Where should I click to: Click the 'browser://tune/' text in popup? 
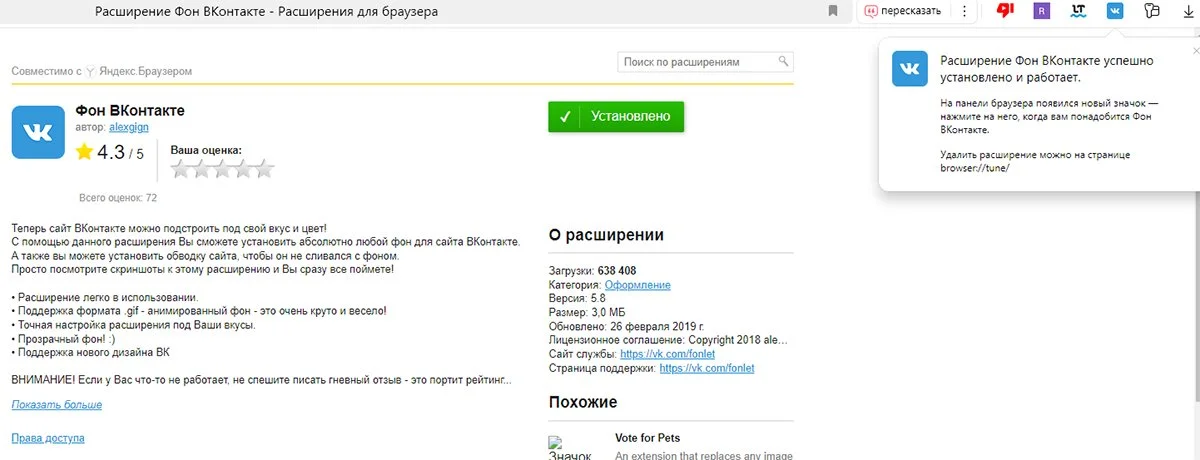[x=975, y=168]
